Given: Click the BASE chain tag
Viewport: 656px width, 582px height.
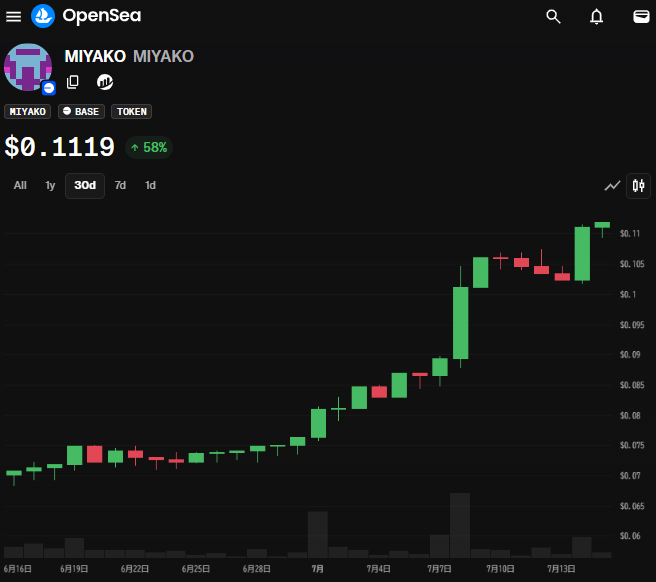Looking at the screenshot, I should click(81, 112).
